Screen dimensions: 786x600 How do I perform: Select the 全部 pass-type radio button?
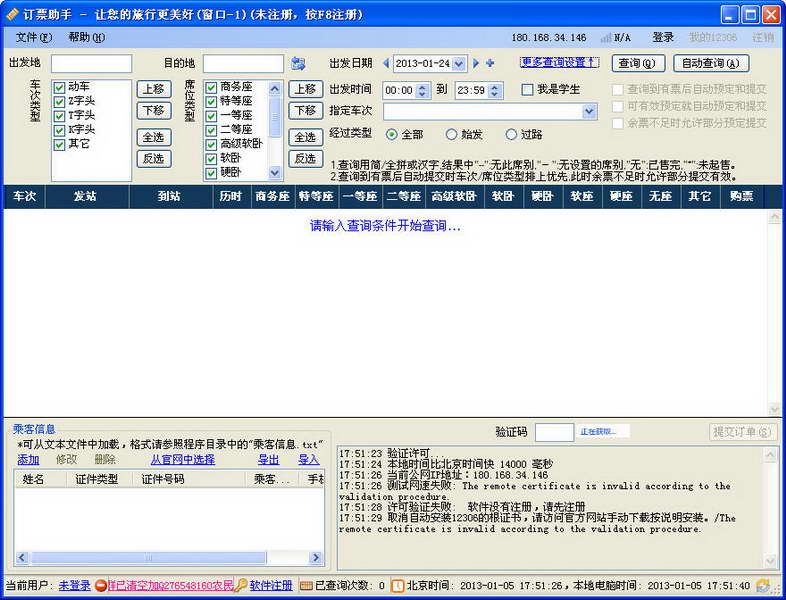pyautogui.click(x=391, y=134)
